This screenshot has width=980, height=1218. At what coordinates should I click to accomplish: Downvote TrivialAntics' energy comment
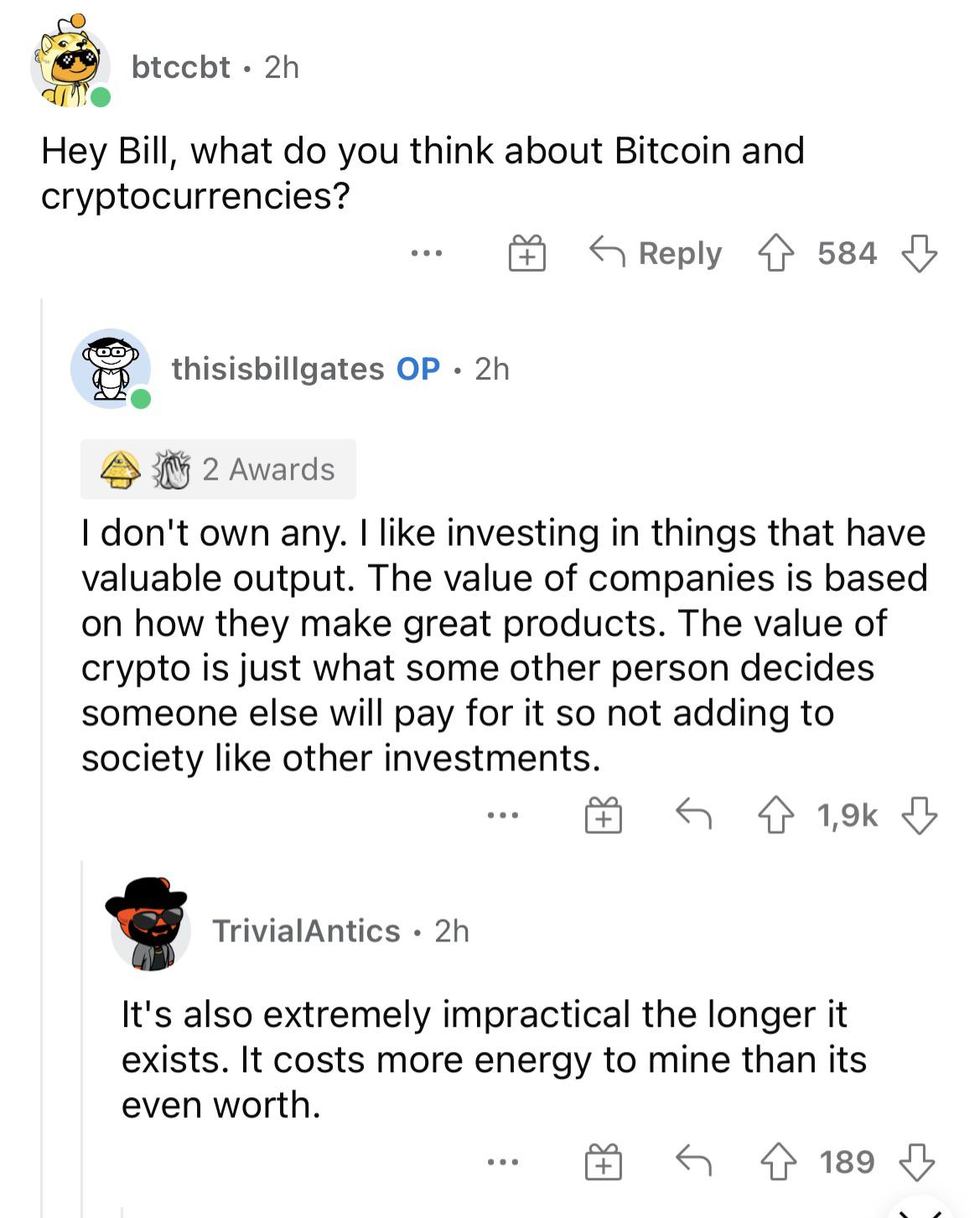[x=917, y=1162]
